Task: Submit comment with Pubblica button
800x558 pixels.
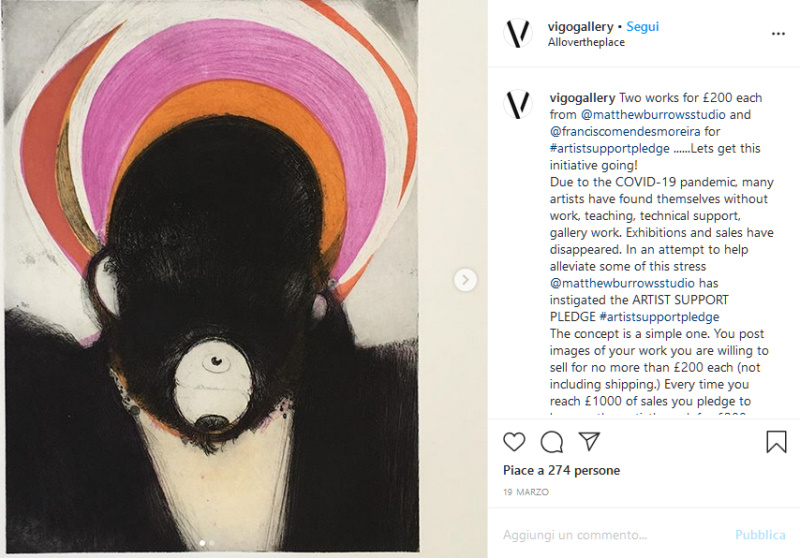Action: [760, 535]
